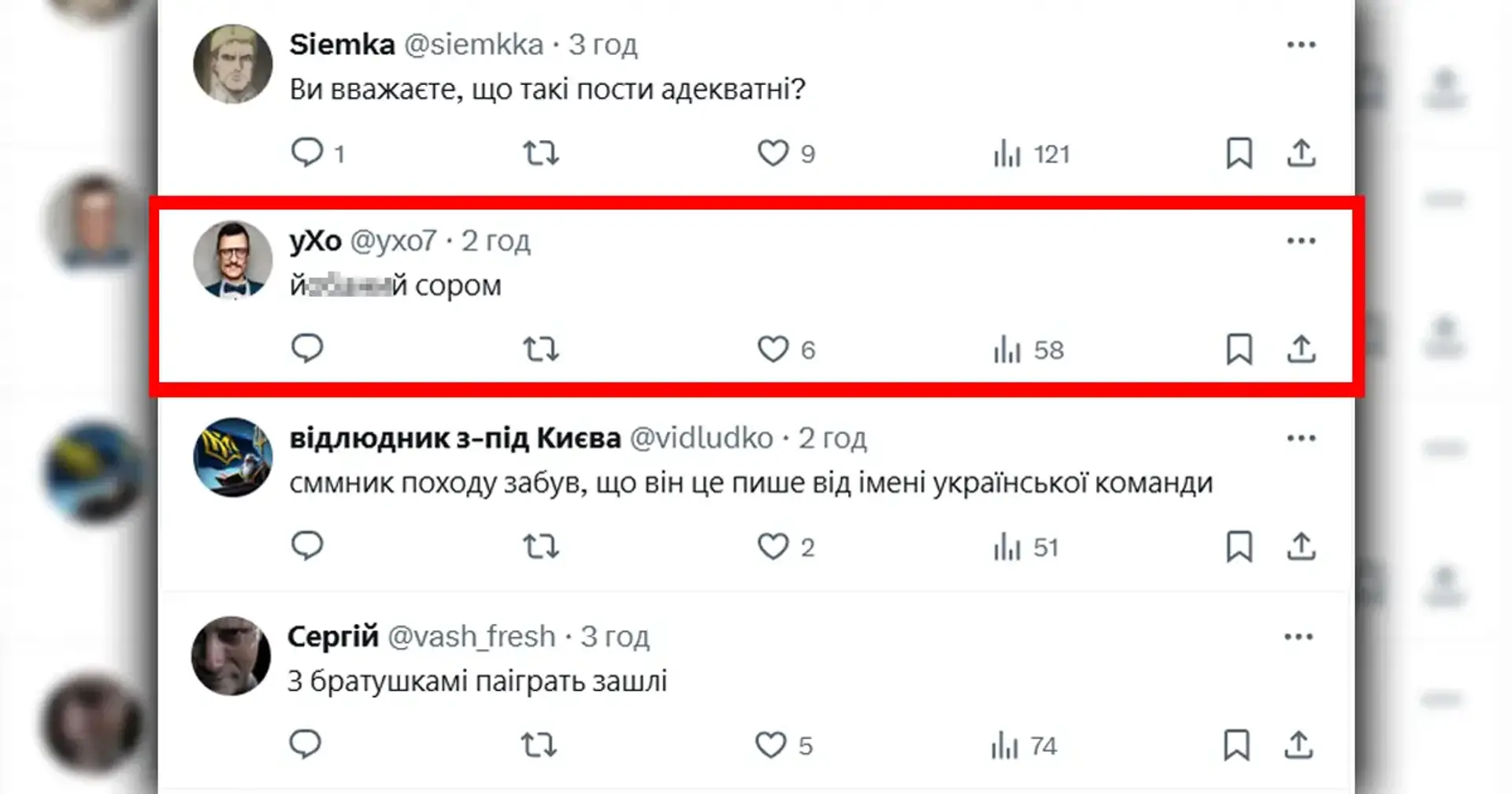This screenshot has height=794, width=1512.
Task: Share Siemka's tweet
Action: (1301, 152)
